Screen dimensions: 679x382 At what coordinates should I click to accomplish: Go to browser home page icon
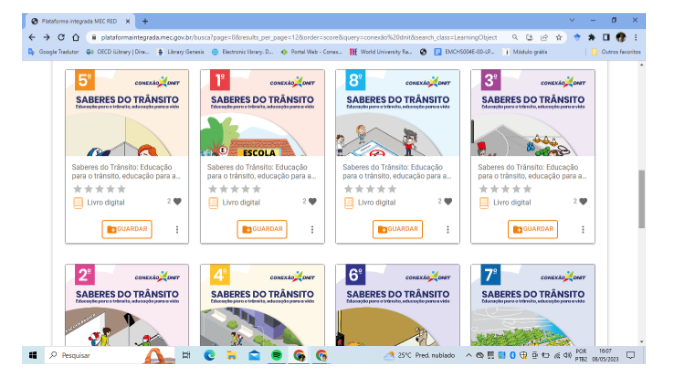tap(76, 37)
